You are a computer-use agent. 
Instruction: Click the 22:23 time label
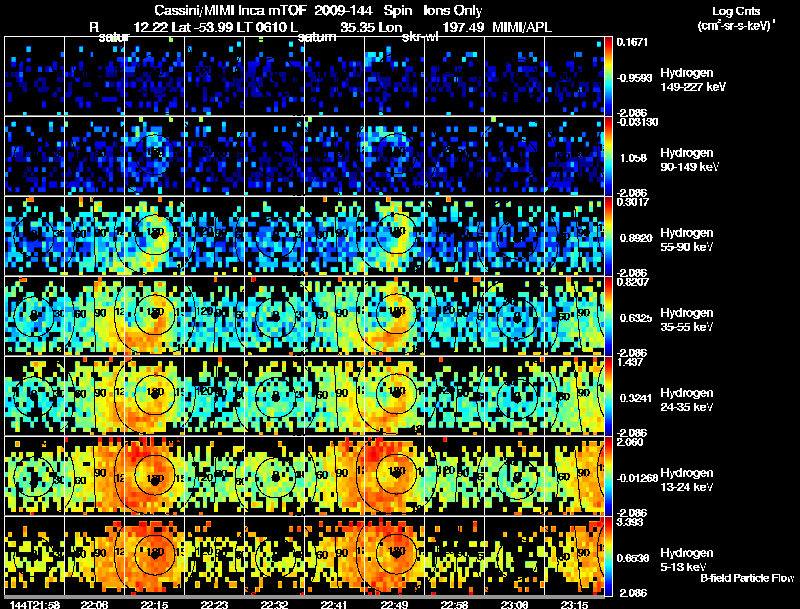click(x=214, y=604)
